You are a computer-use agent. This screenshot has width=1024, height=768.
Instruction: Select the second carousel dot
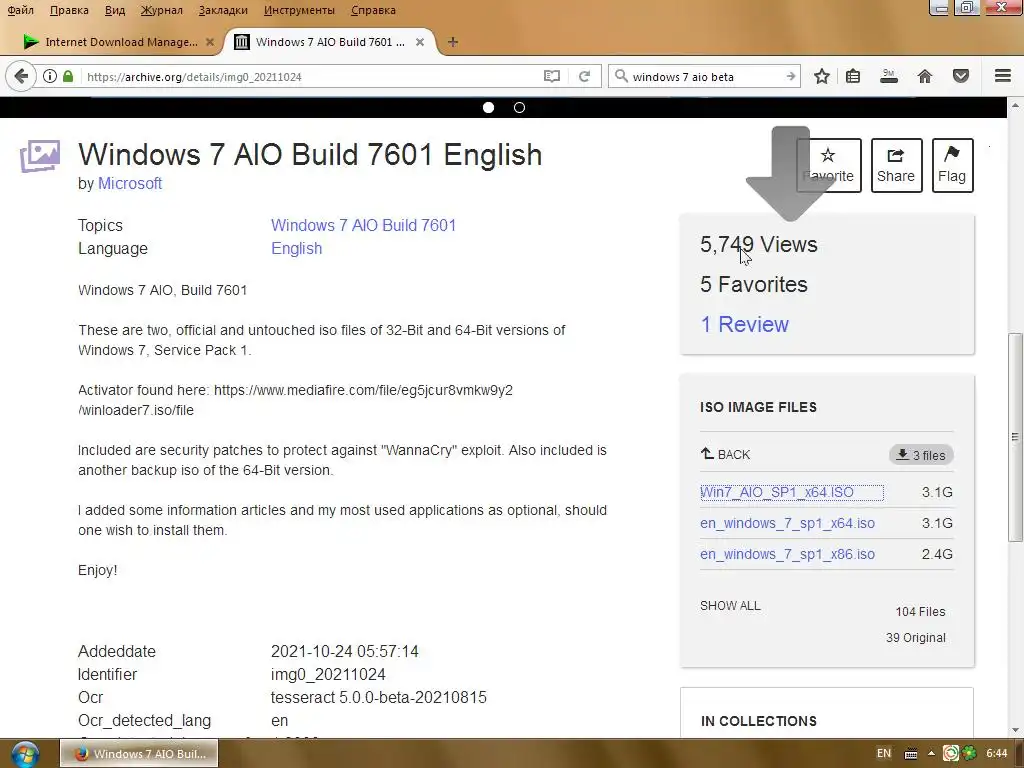click(519, 108)
